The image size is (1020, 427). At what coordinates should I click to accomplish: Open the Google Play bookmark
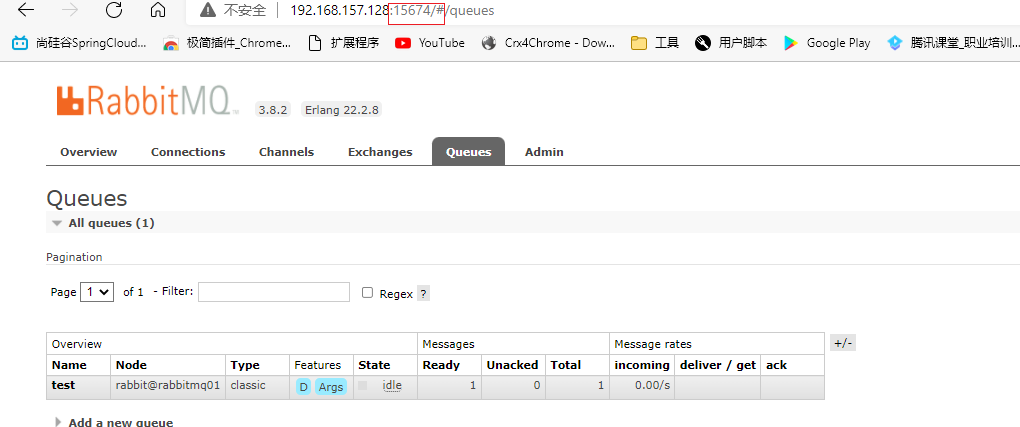tap(827, 43)
